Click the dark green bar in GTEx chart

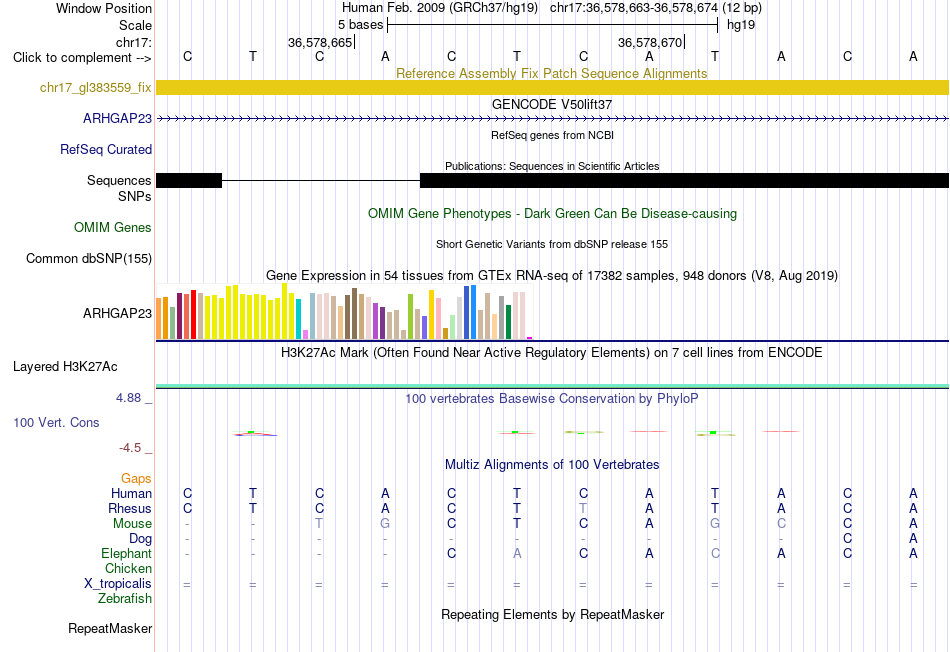508,322
